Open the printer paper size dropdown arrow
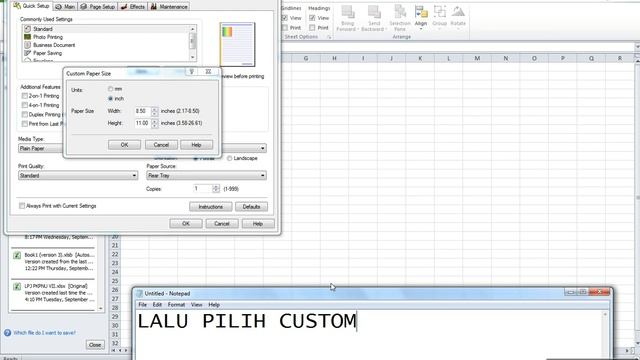Viewport: 640px width, 360px height. [262, 148]
